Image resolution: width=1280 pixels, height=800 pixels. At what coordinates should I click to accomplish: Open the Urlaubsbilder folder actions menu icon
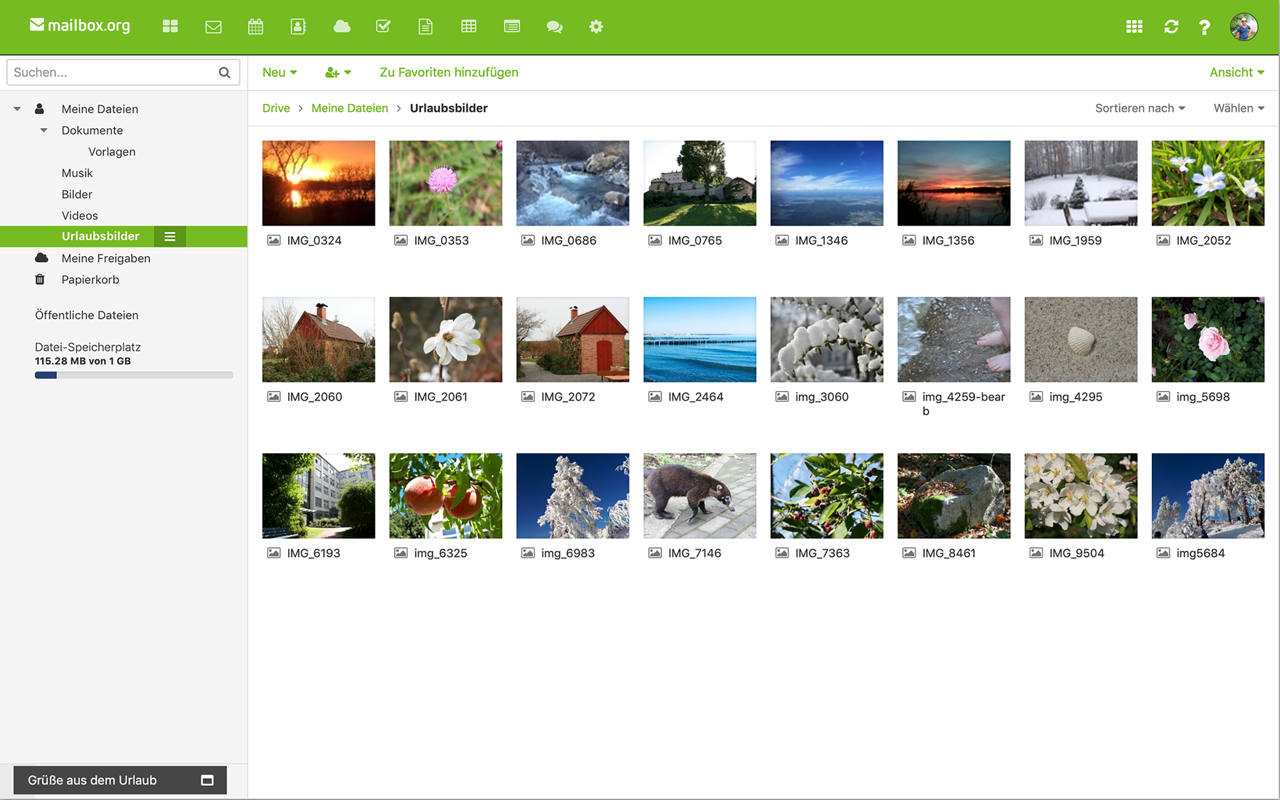(x=170, y=237)
